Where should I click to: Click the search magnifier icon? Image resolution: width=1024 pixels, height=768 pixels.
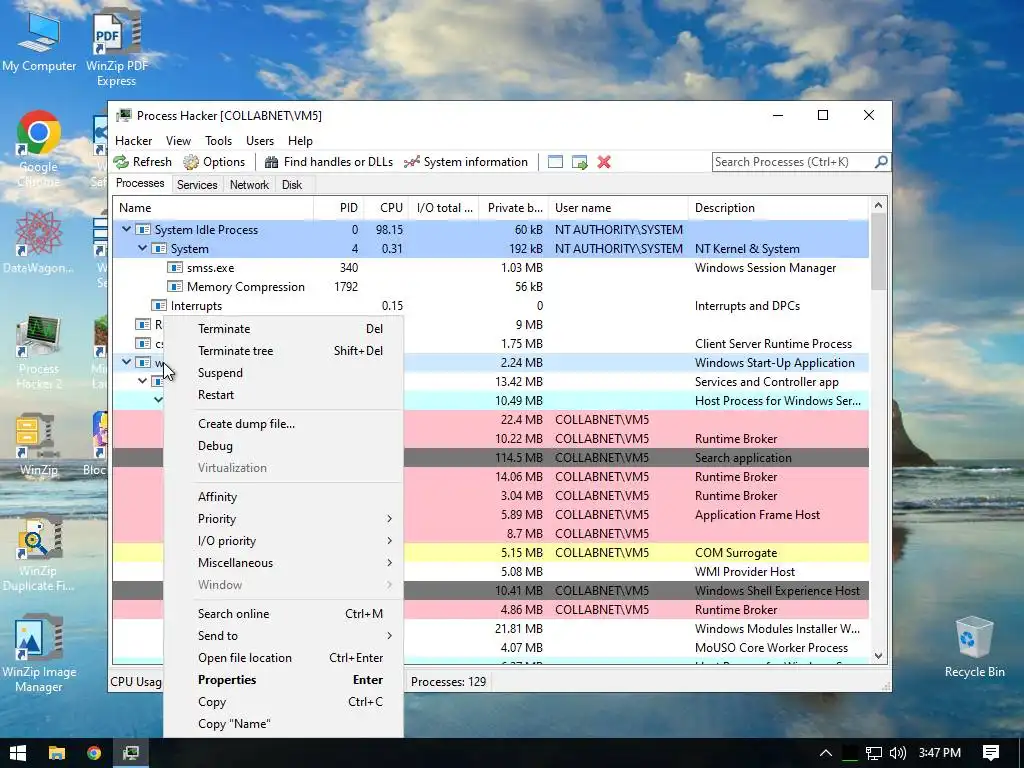[x=881, y=161]
